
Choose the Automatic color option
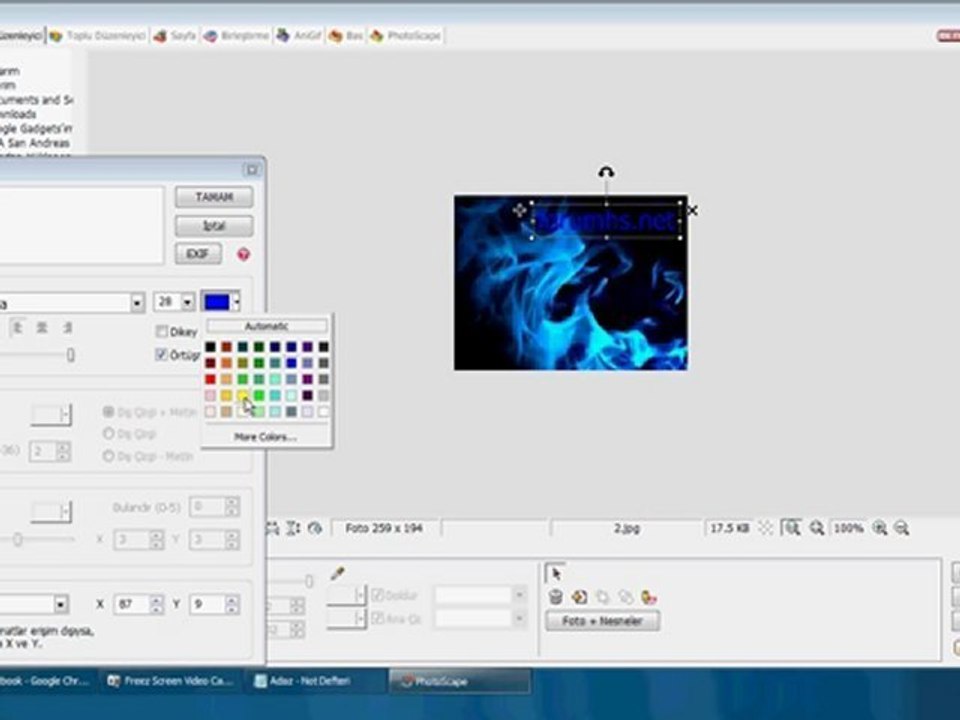[x=267, y=326]
